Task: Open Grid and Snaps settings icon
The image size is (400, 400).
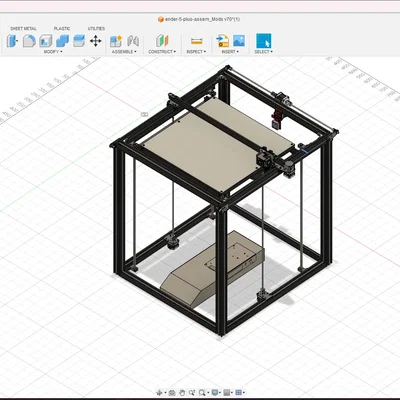Action: pyautogui.click(x=238, y=393)
